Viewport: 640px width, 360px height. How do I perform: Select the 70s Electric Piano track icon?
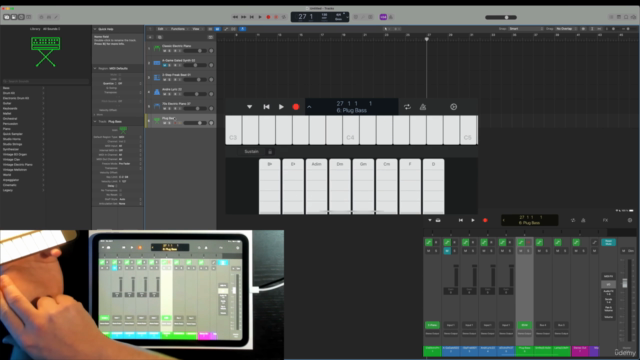click(157, 107)
